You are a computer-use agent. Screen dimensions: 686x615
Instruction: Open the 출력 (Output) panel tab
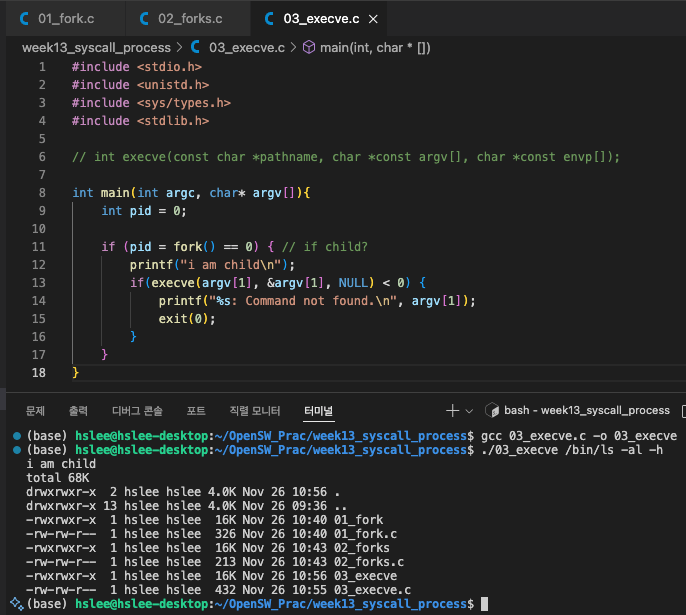(78, 411)
